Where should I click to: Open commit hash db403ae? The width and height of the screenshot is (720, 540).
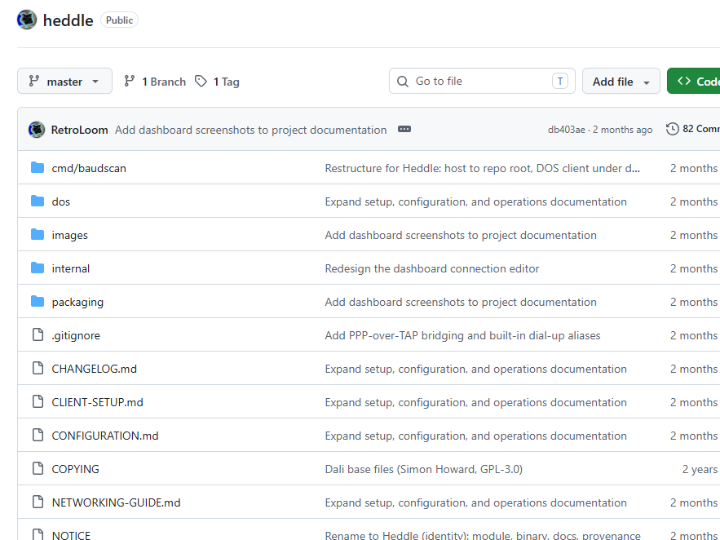click(x=566, y=129)
